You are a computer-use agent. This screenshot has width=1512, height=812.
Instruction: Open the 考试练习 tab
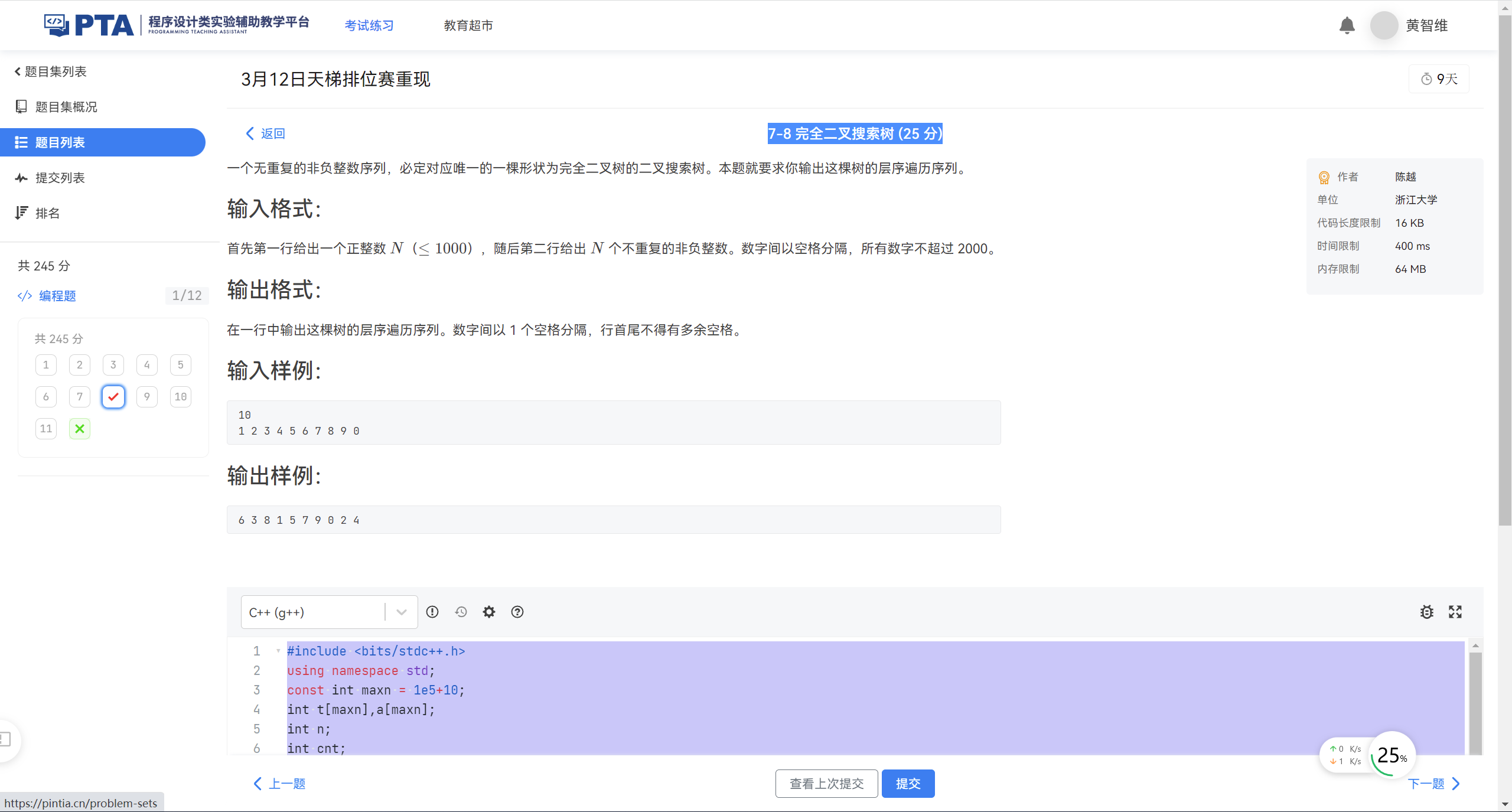pyautogui.click(x=369, y=25)
